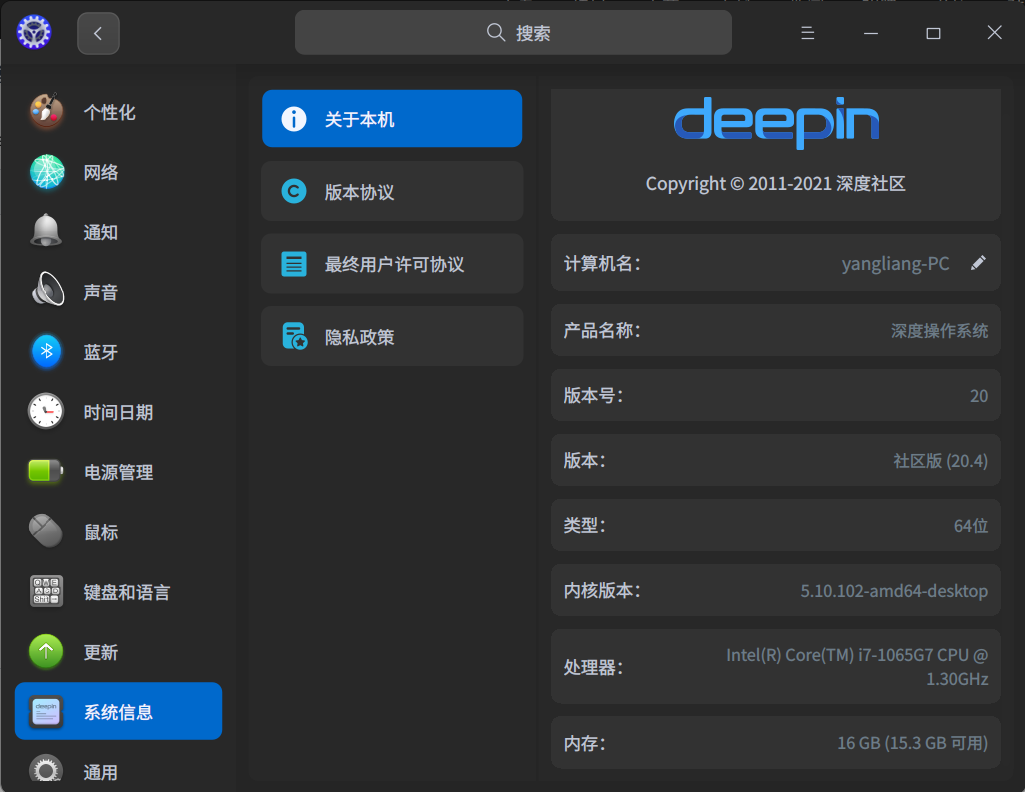Open the Network globe icon
Viewport: 1025px width, 792px height.
[x=47, y=172]
